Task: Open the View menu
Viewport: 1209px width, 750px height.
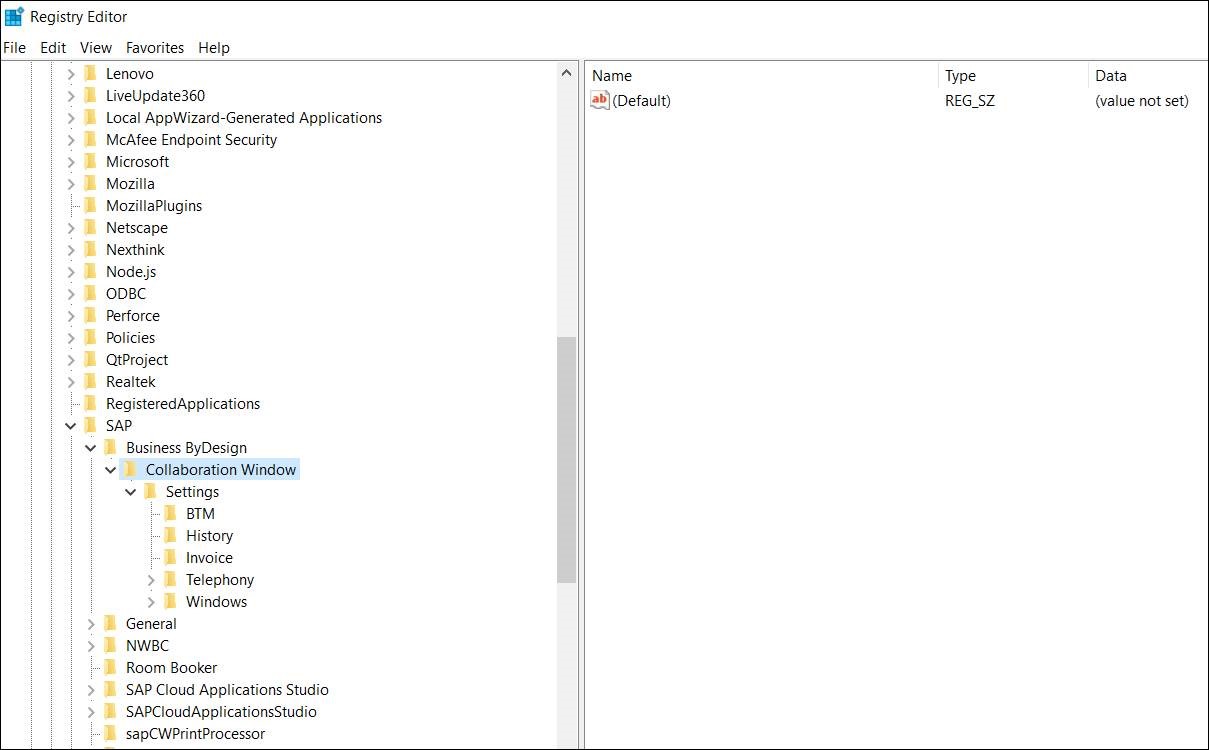Action: [x=96, y=47]
